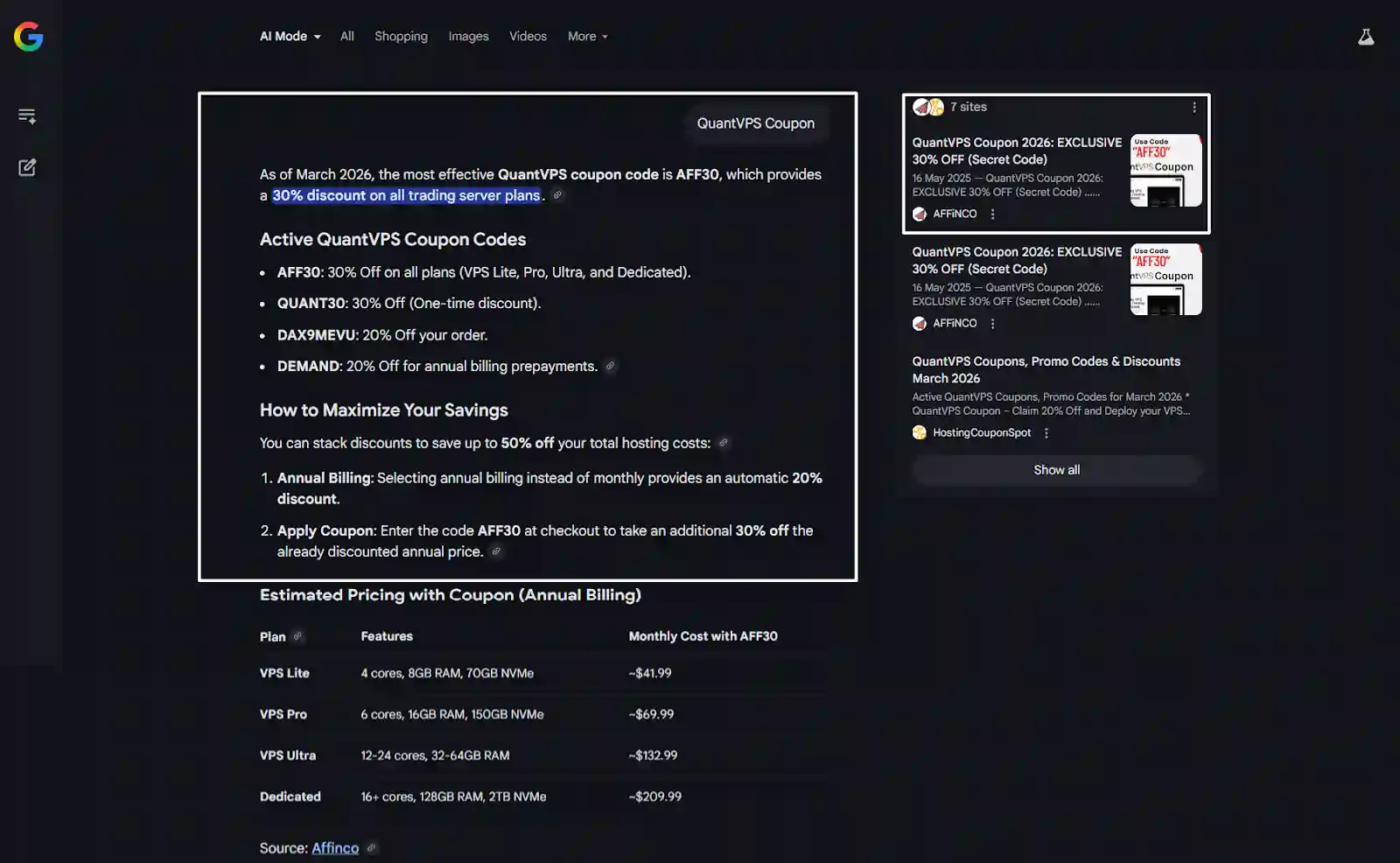This screenshot has height=863, width=1400.
Task: Click 'Active QuantVPS Coupon Codes' heading
Action: coord(393,239)
